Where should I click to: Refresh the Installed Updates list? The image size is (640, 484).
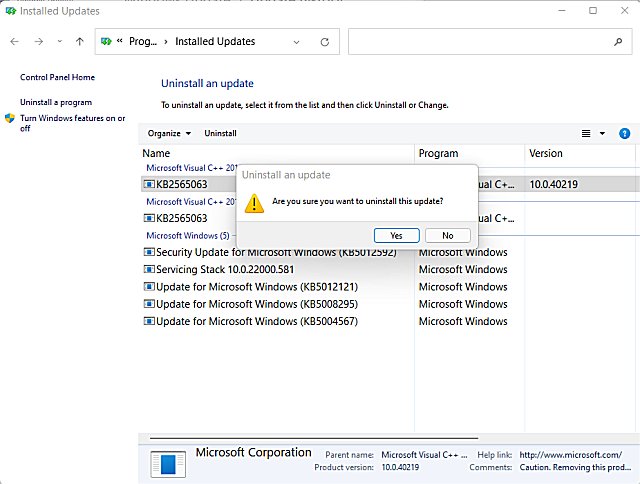pos(324,42)
